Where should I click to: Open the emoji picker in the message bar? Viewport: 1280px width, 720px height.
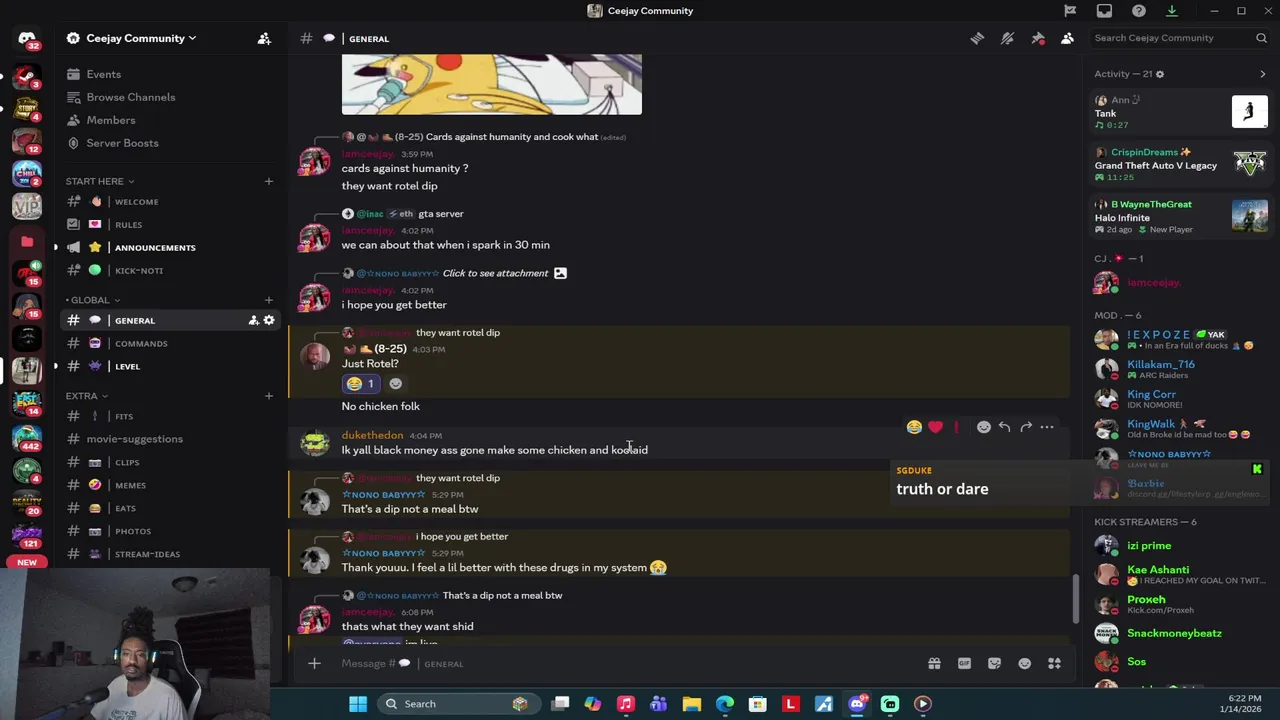[1024, 663]
